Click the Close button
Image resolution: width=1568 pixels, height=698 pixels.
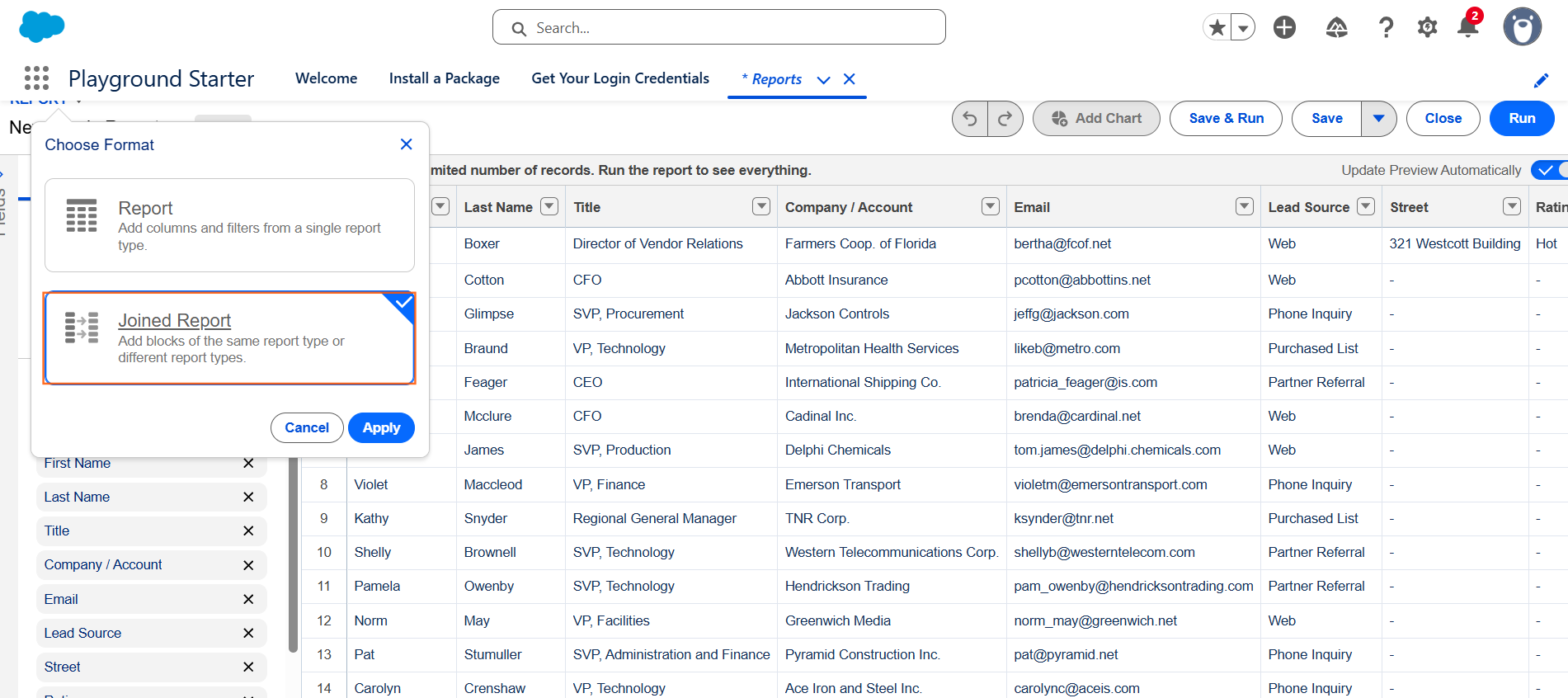click(1443, 119)
